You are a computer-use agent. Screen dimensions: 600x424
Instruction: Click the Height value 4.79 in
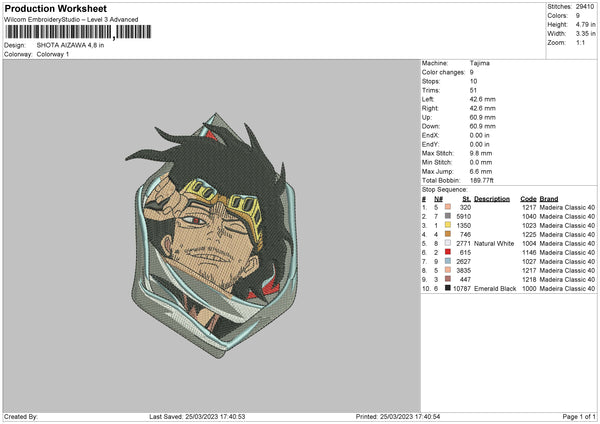point(585,24)
